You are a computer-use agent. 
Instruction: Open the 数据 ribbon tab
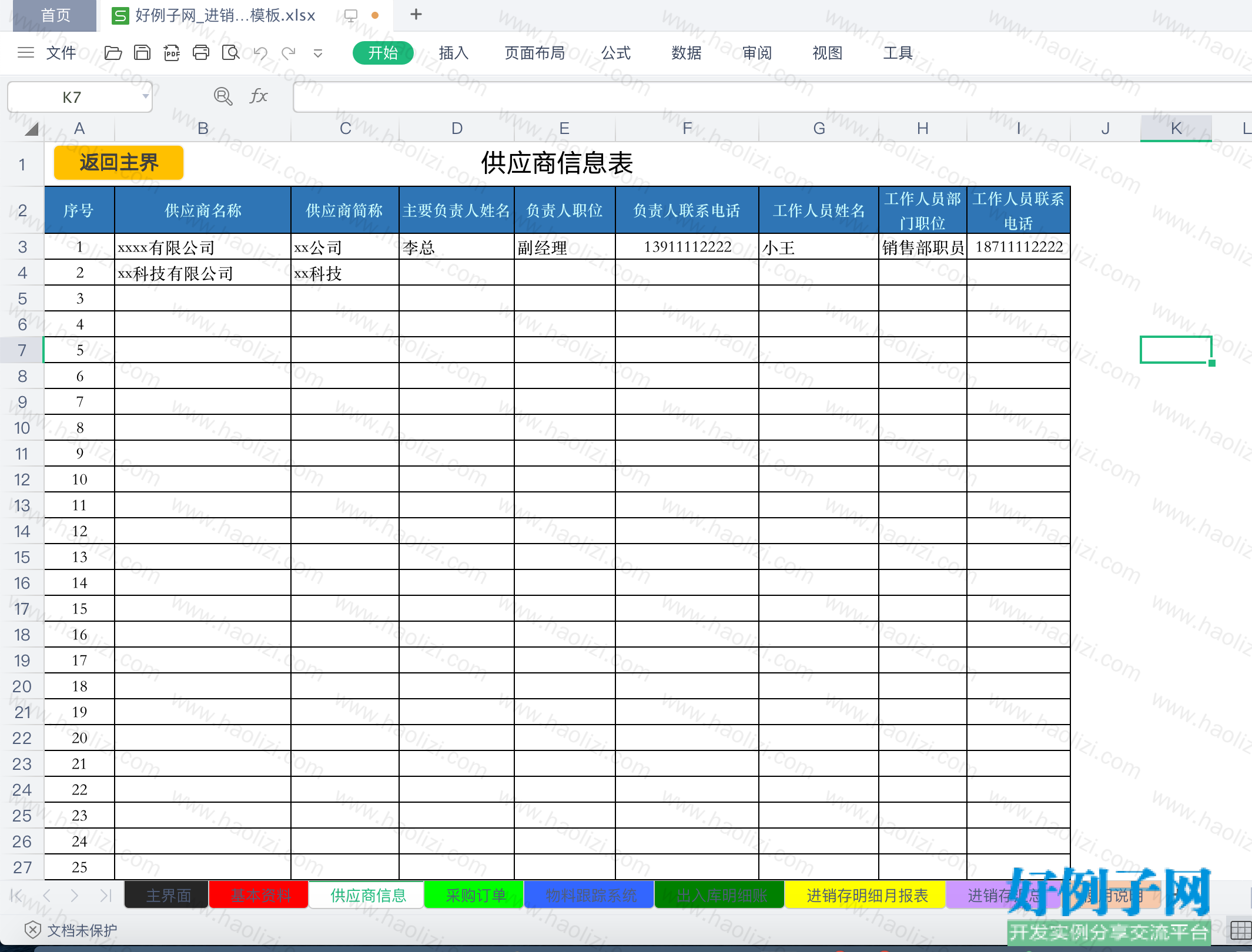(687, 53)
